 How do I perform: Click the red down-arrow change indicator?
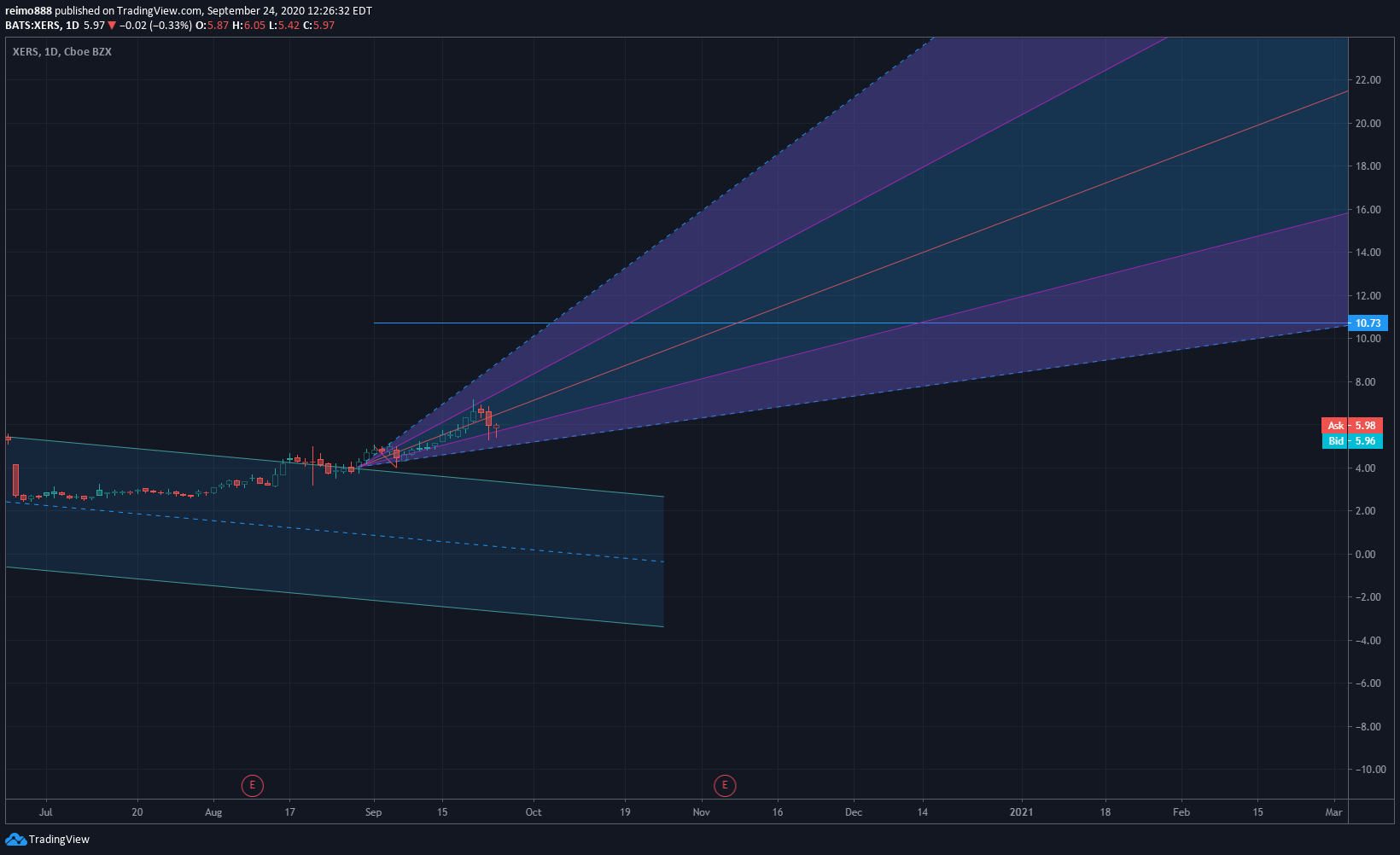coord(112,26)
